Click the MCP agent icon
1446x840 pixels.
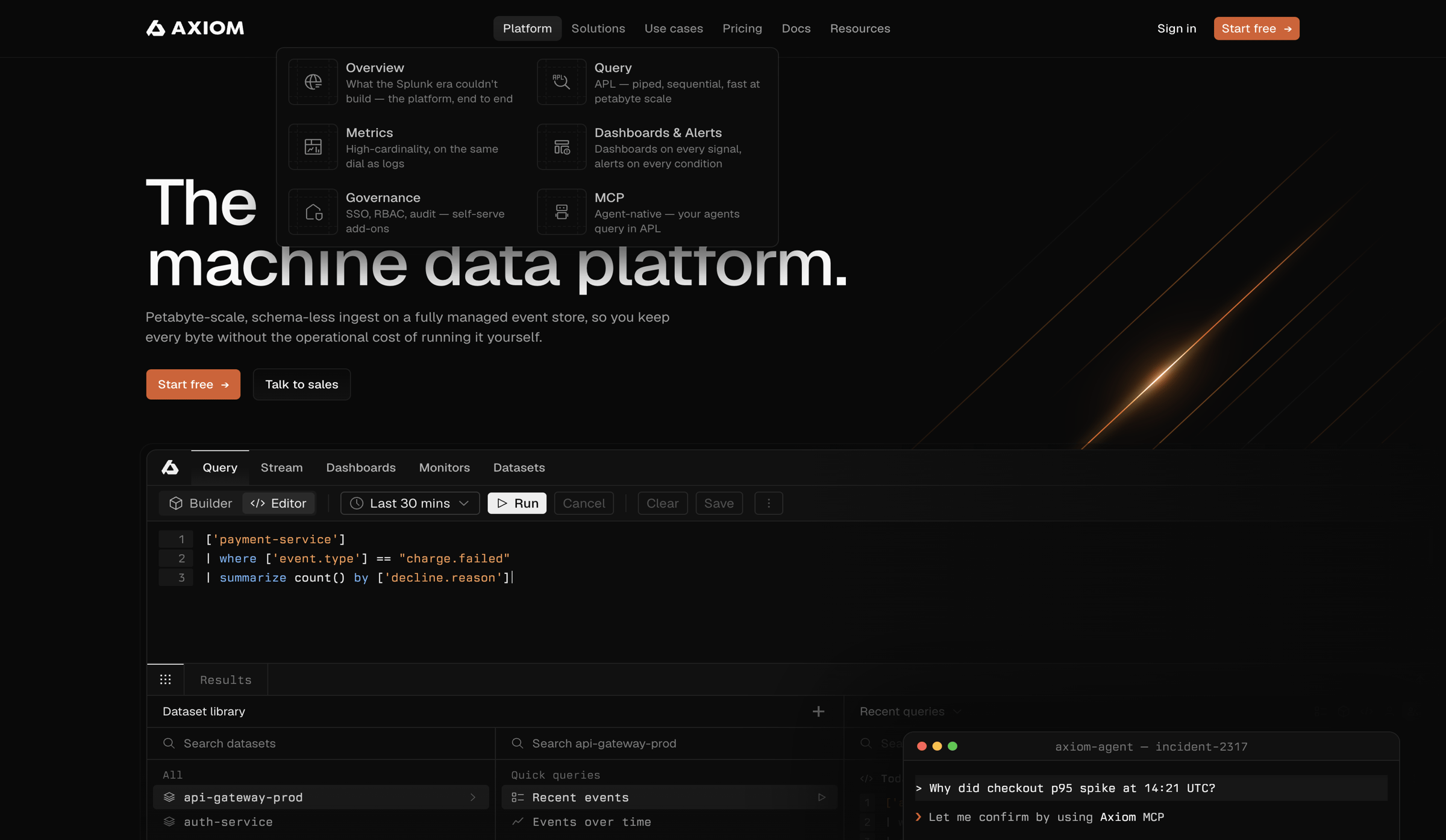tap(562, 212)
